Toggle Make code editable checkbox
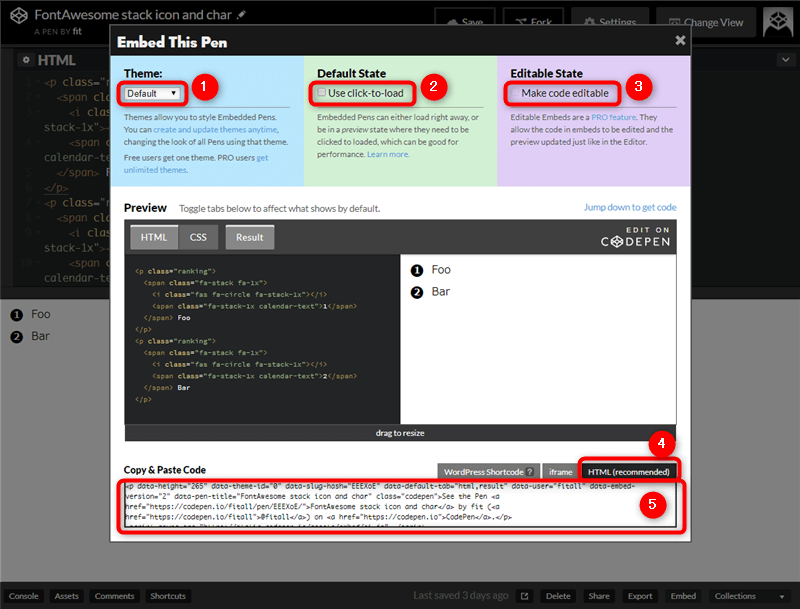Viewport: 800px width, 609px height. 513,93
